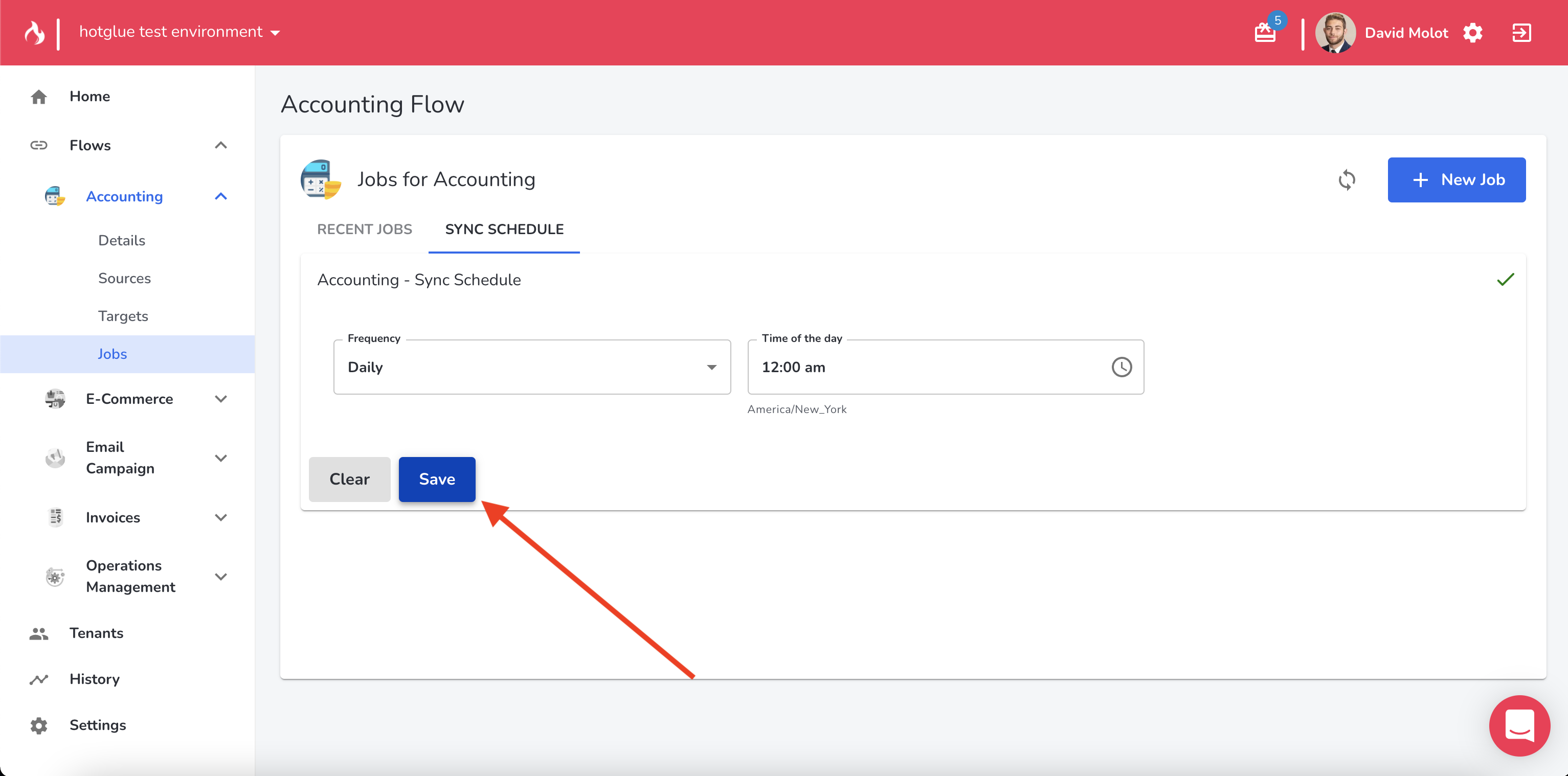Click the logout icon in header
This screenshot has height=776, width=1568.
coord(1521,33)
